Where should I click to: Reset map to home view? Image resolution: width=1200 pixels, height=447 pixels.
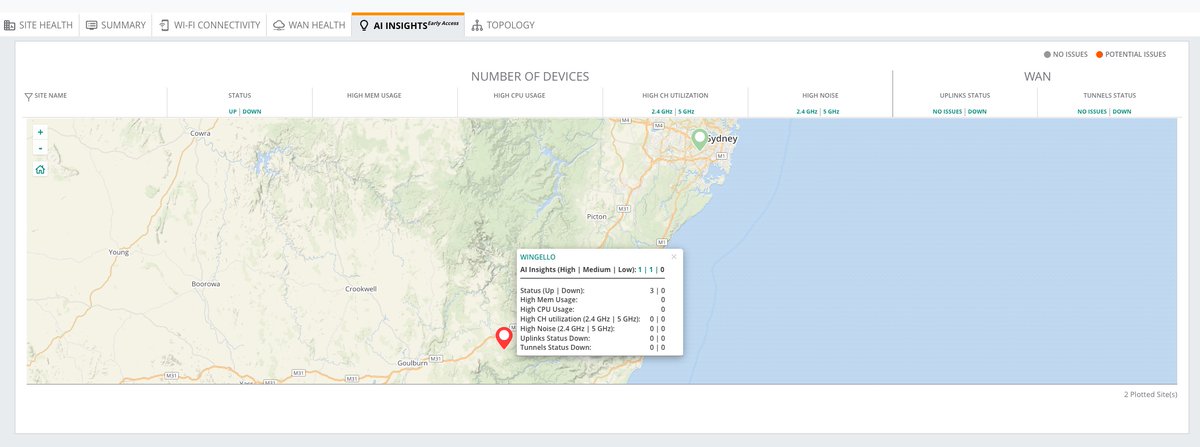(40, 169)
